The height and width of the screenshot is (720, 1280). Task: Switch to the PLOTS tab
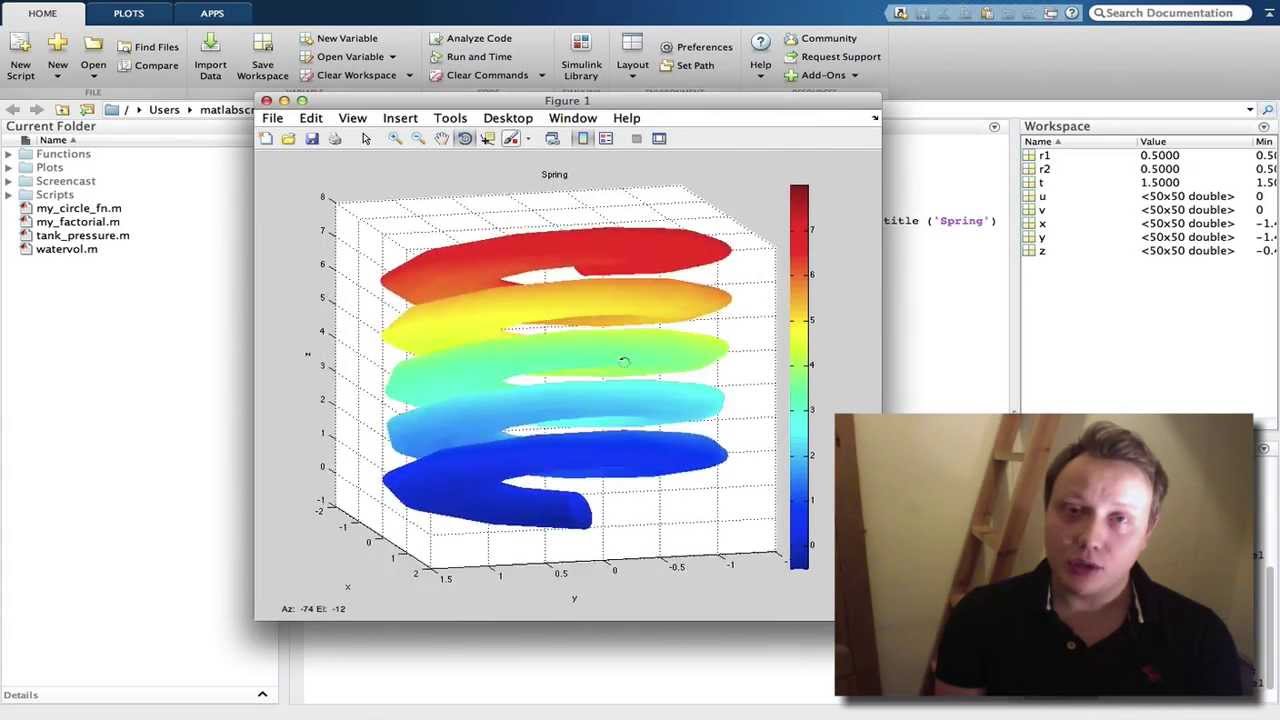click(x=128, y=13)
